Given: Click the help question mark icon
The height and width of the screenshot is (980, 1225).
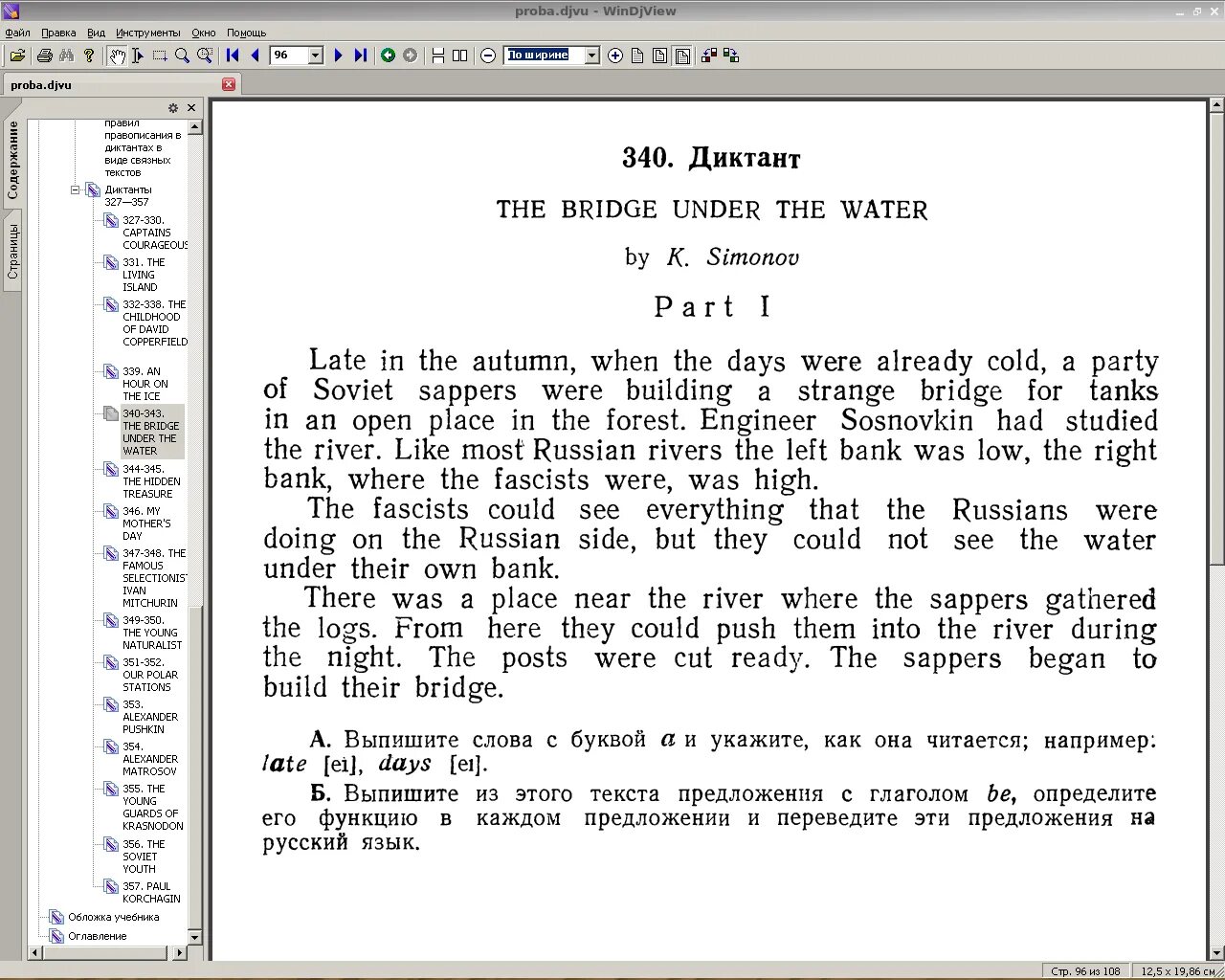Looking at the screenshot, I should pyautogui.click(x=89, y=56).
